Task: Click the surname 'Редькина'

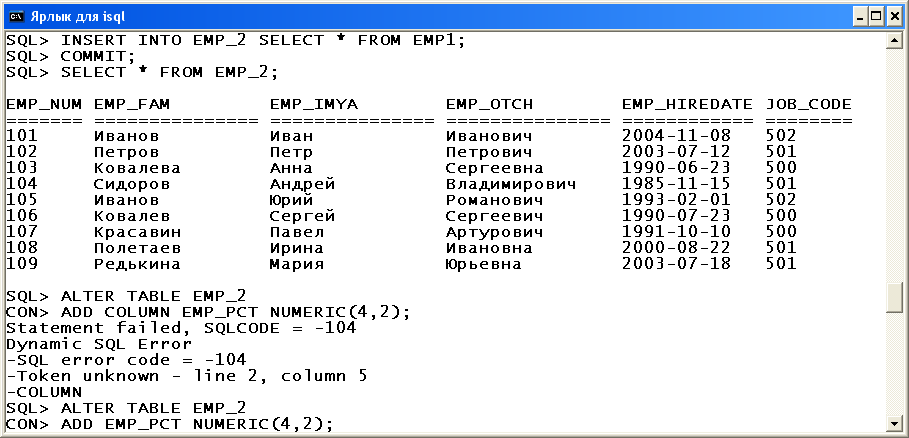Action: [x=137, y=265]
